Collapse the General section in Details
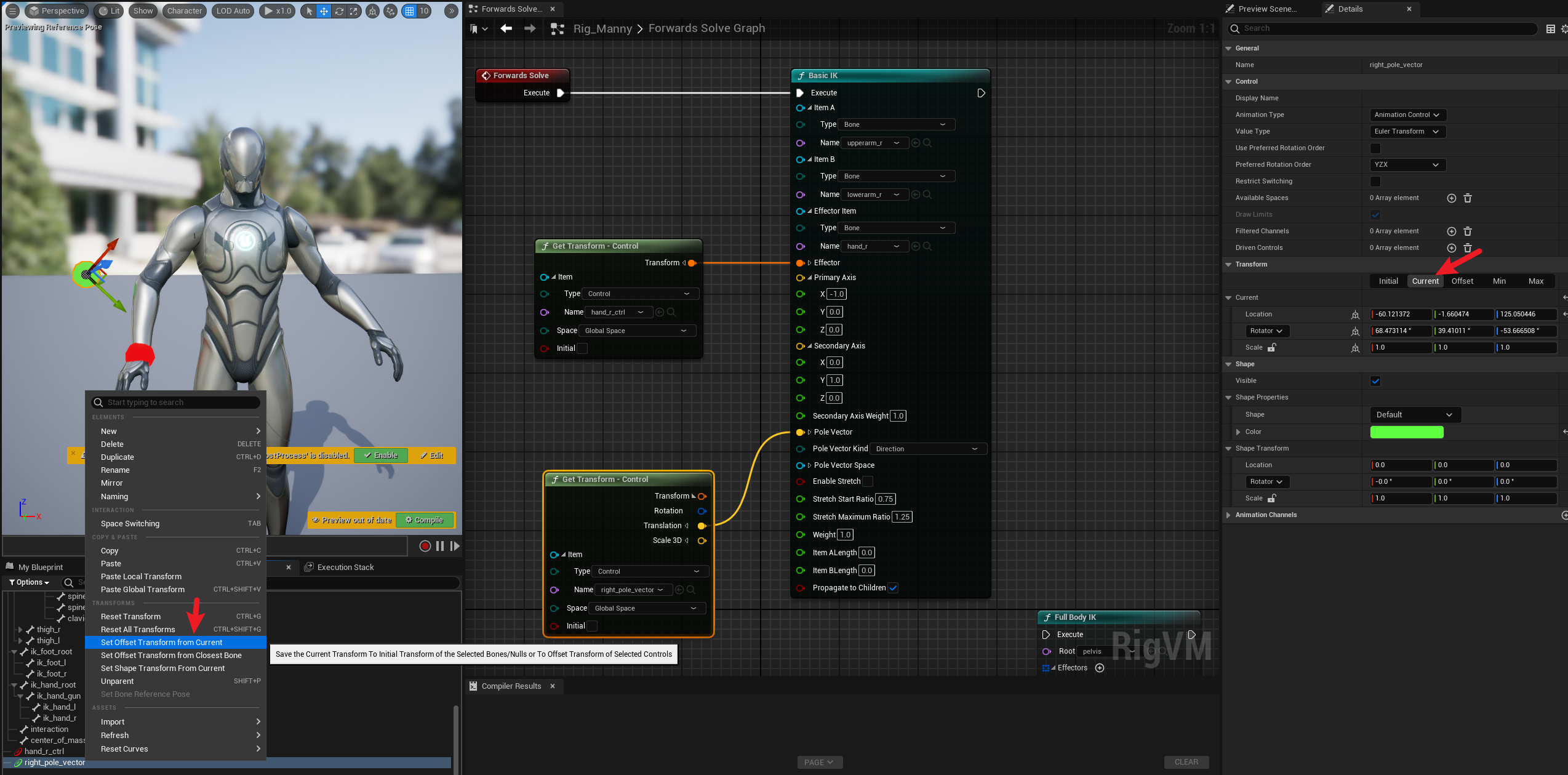This screenshot has width=1568, height=775. coord(1228,49)
